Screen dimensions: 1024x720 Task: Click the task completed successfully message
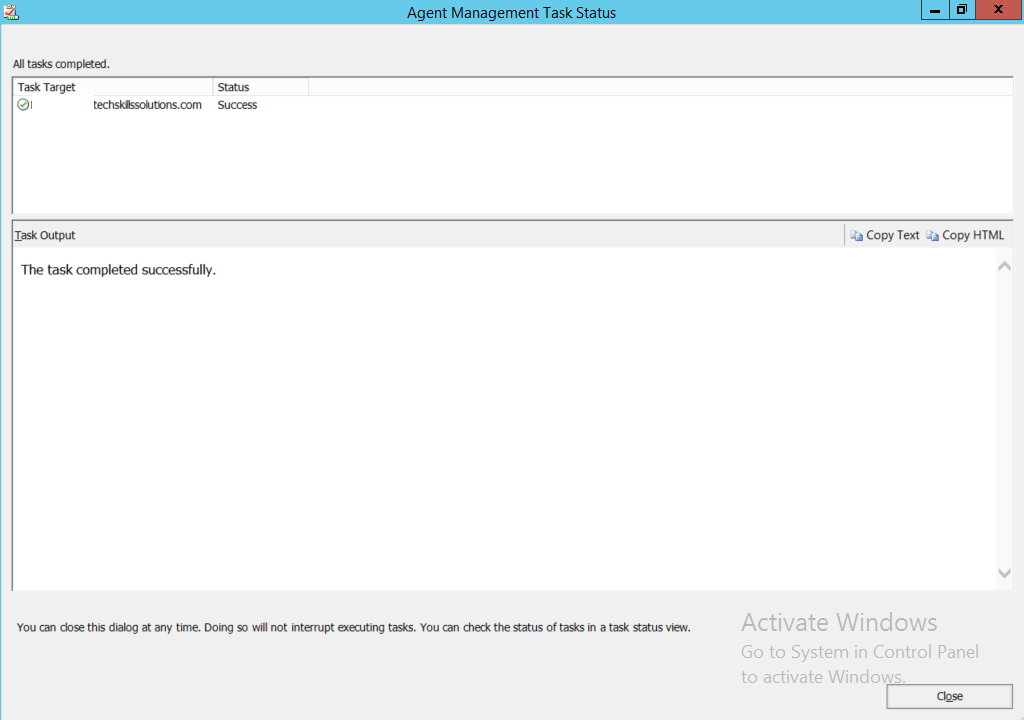click(118, 269)
